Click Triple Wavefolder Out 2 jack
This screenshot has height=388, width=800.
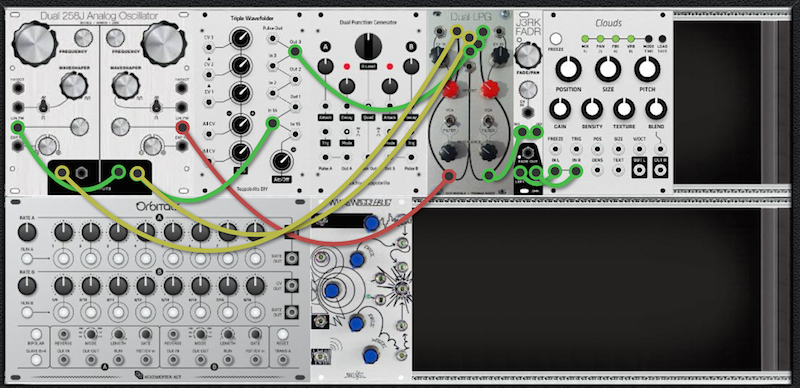(x=294, y=80)
